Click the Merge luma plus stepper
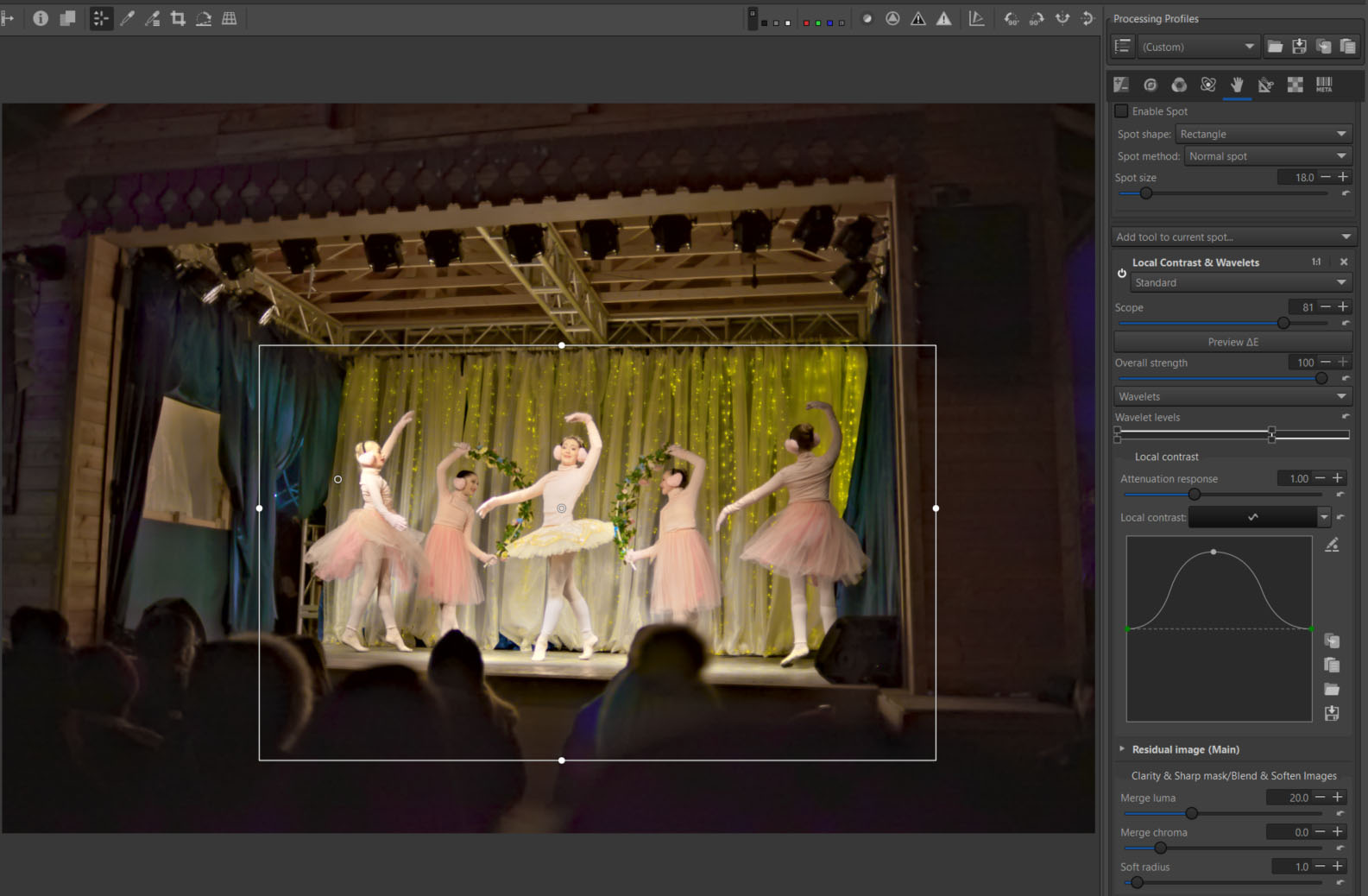 [x=1338, y=798]
